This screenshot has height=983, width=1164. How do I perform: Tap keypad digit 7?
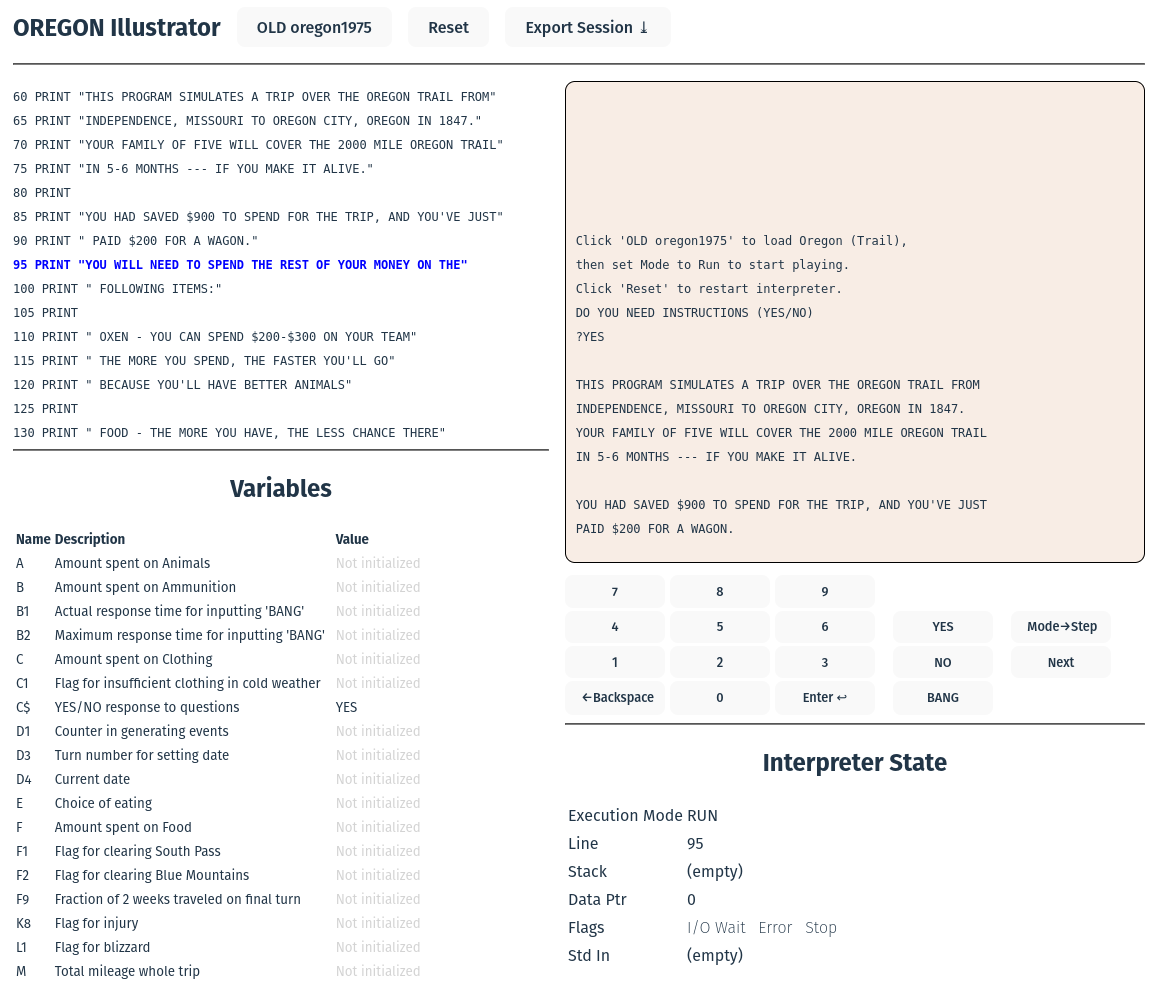(x=614, y=591)
